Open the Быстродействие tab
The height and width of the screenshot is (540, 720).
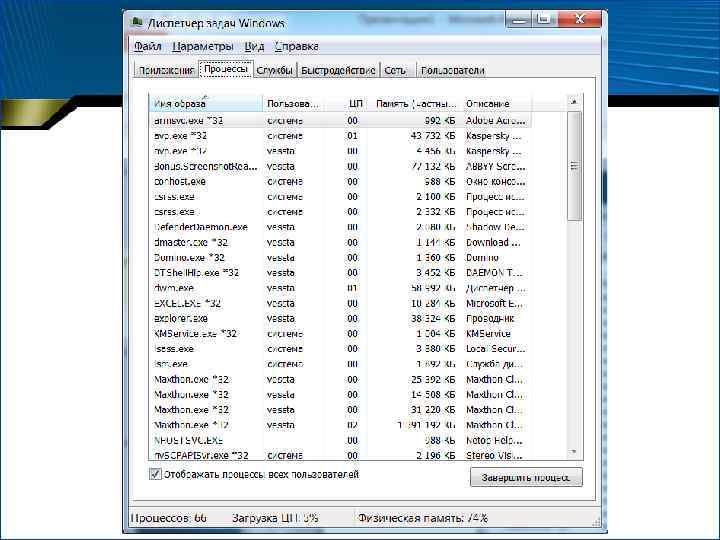(x=338, y=70)
